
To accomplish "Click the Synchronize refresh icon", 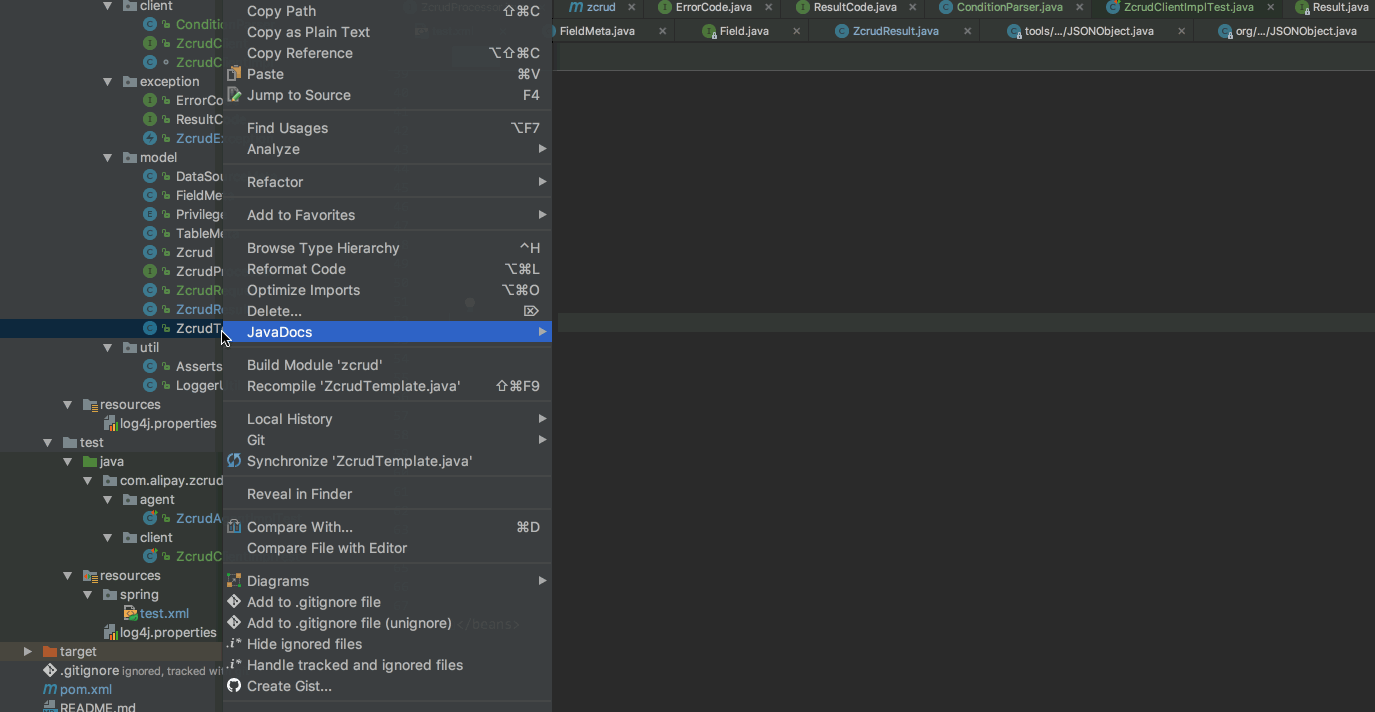I will click(234, 461).
